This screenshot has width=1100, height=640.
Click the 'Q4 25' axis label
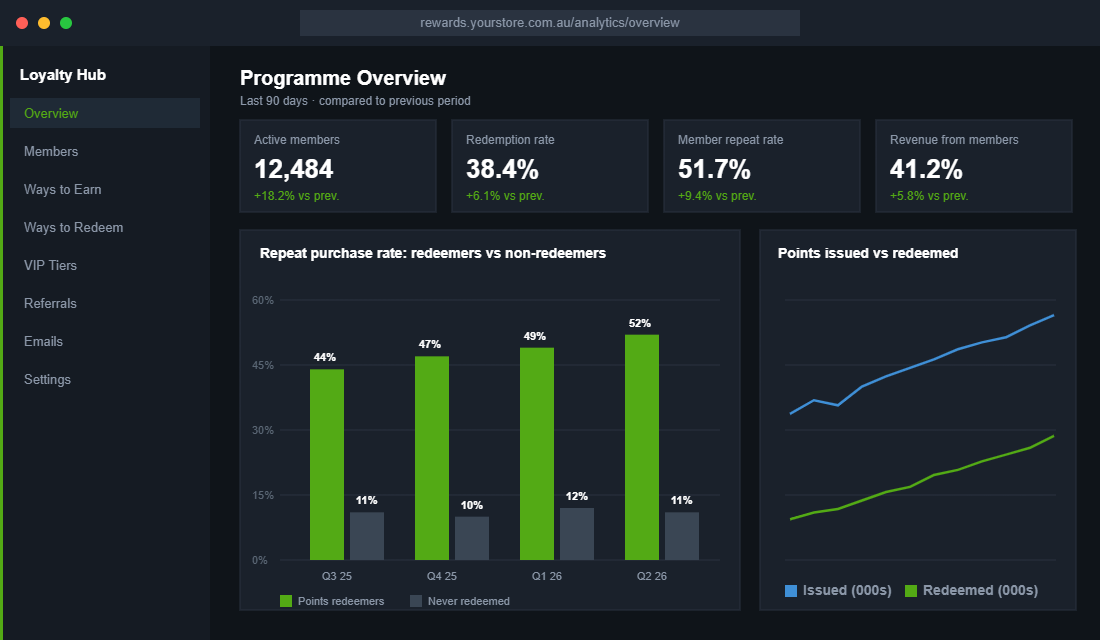click(x=442, y=576)
